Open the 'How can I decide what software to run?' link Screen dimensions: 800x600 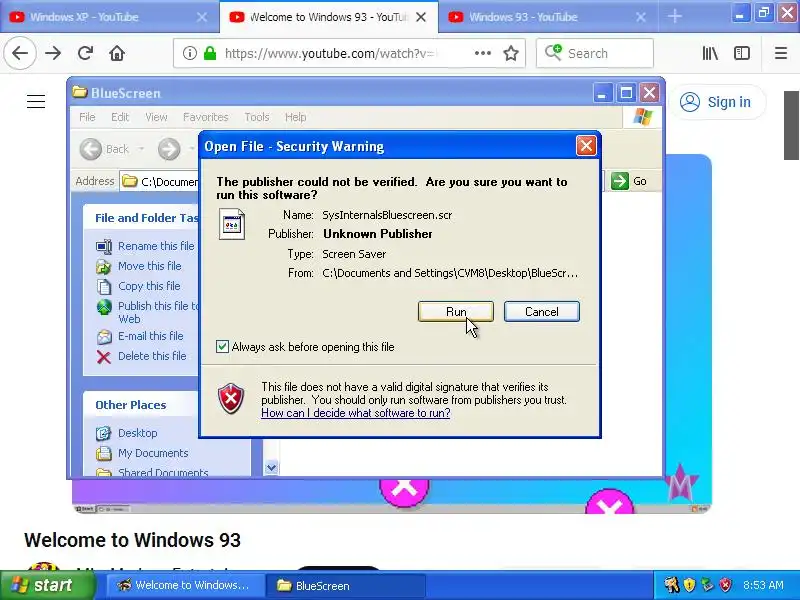tap(356, 413)
